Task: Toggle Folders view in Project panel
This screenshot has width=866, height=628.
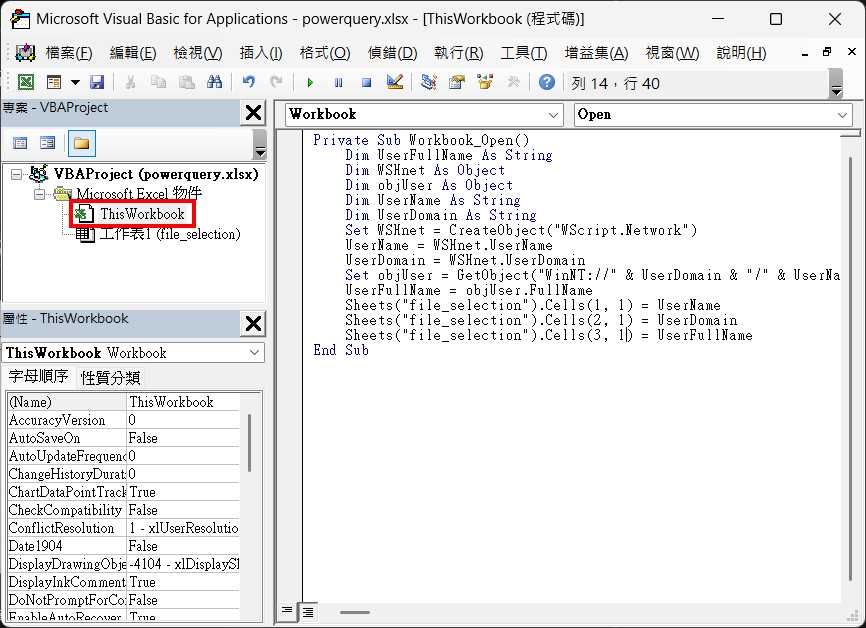Action: [x=82, y=143]
